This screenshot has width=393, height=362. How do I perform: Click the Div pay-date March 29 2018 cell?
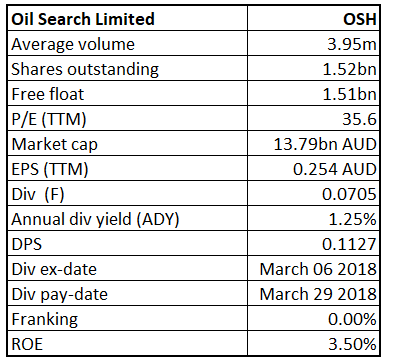[x=313, y=294]
